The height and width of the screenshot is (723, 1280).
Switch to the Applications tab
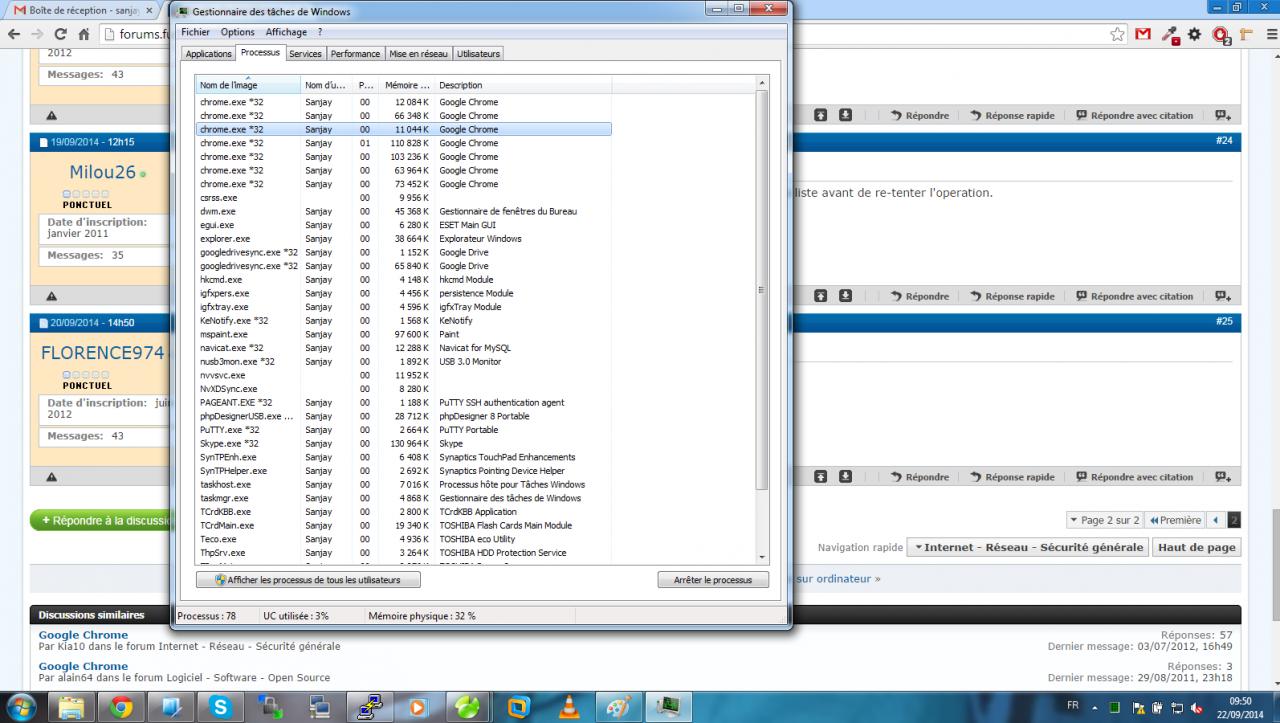(209, 54)
